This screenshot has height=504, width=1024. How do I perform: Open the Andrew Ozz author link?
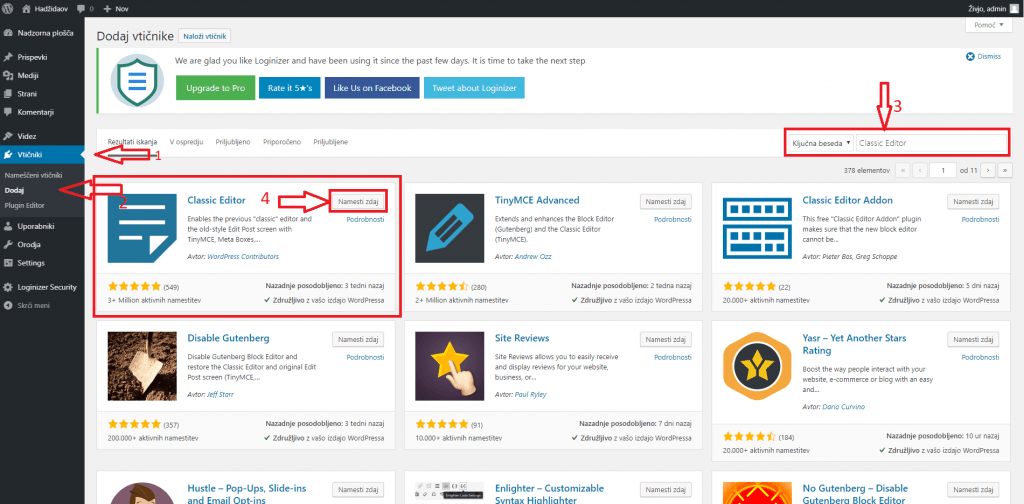(x=533, y=257)
